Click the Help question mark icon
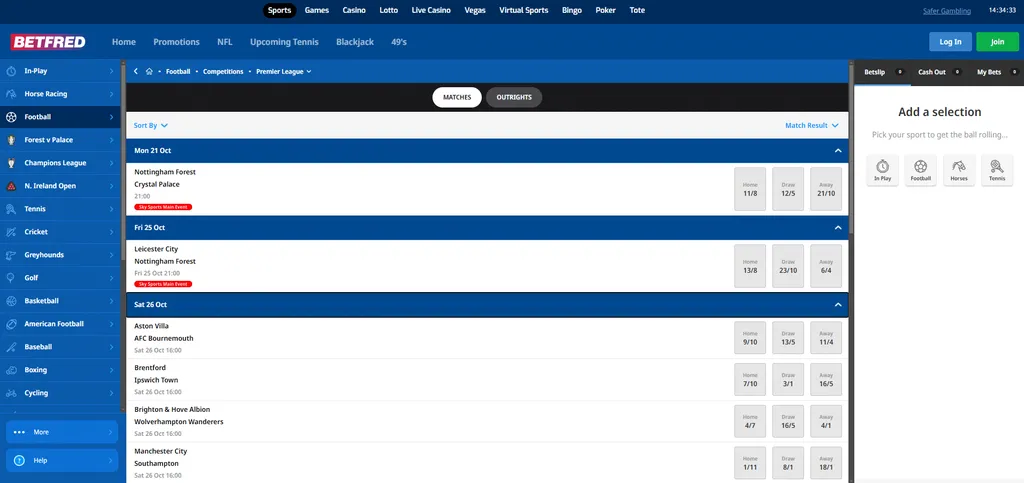 pyautogui.click(x=19, y=460)
